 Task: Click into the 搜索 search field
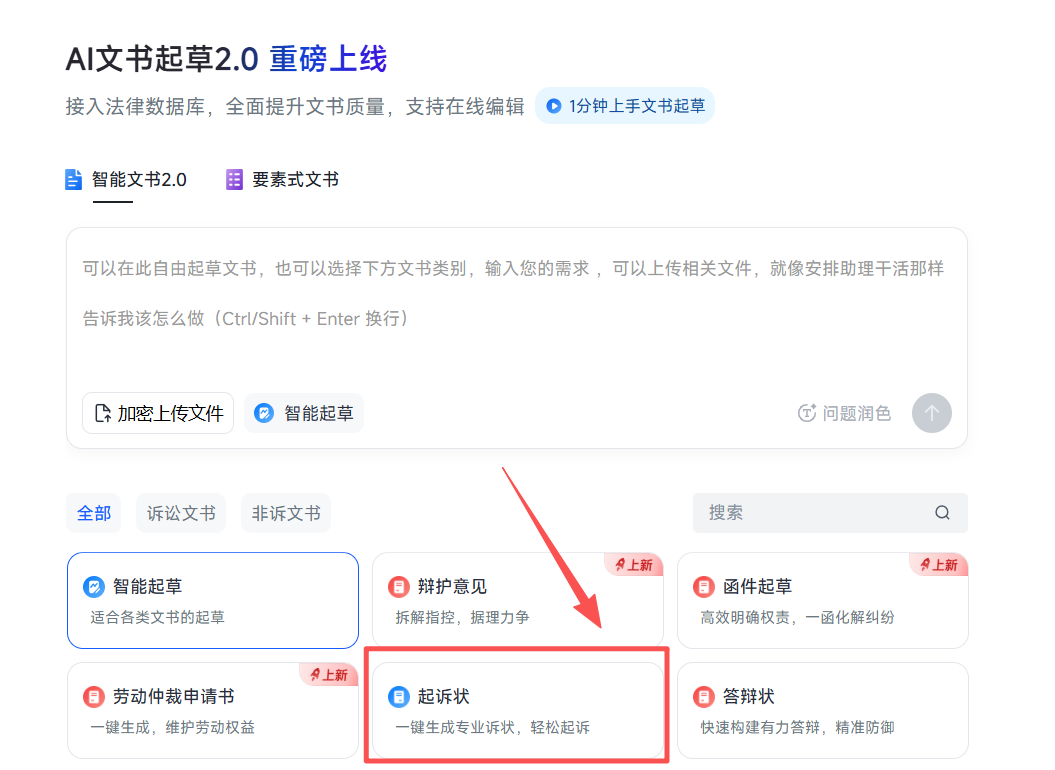(830, 513)
